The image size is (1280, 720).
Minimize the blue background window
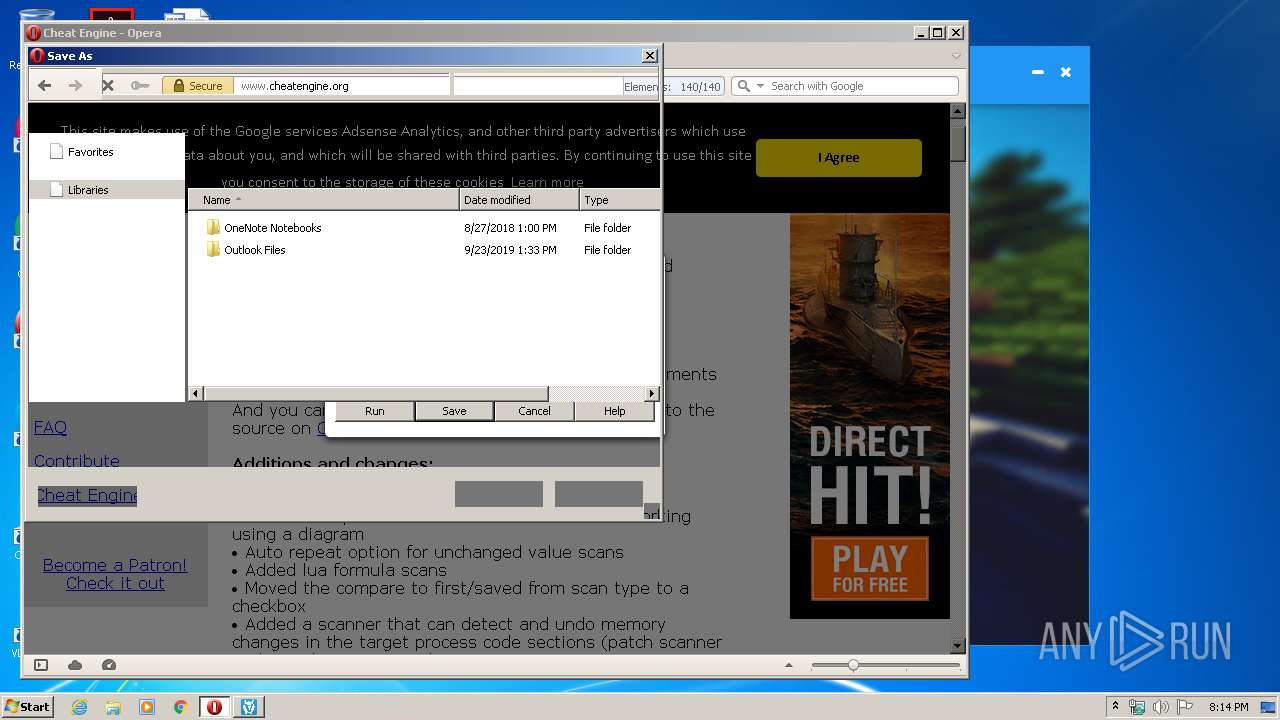(1037, 72)
